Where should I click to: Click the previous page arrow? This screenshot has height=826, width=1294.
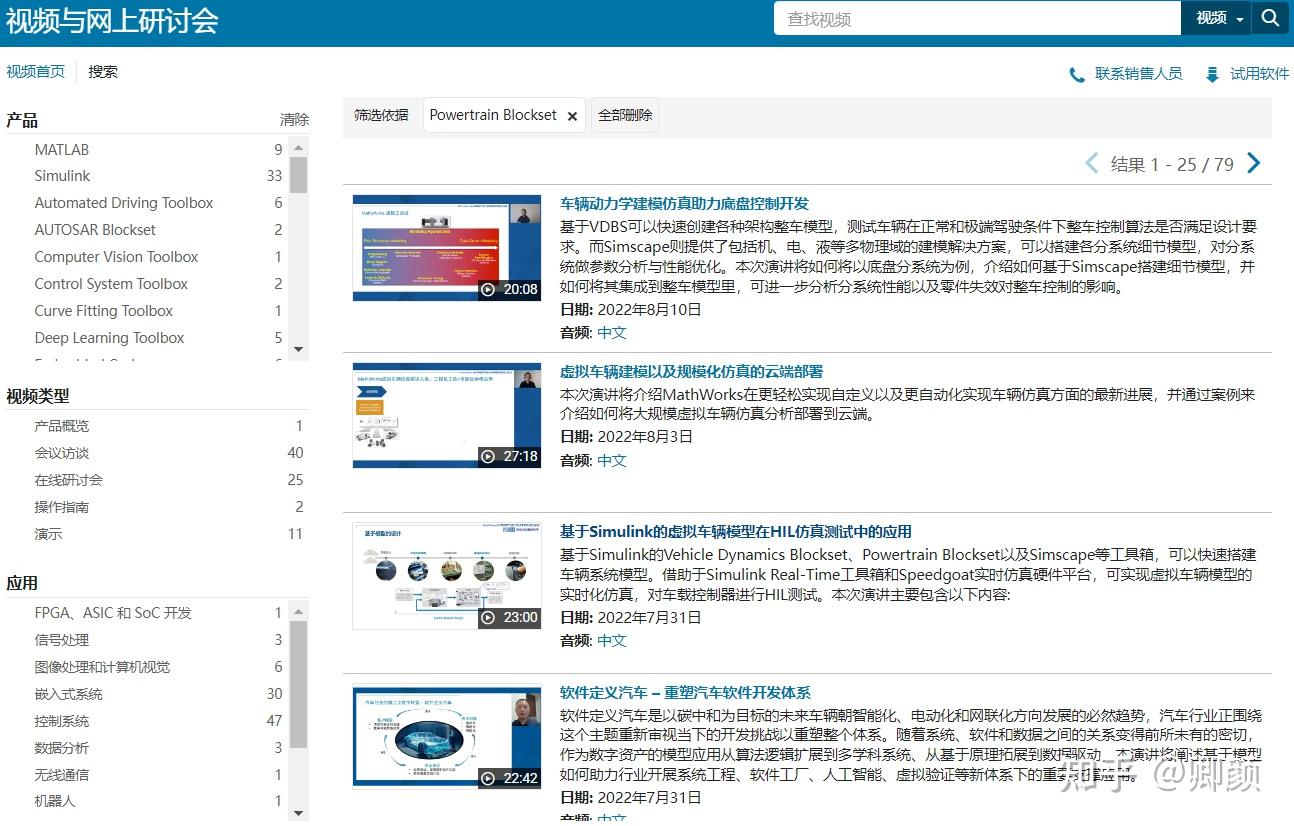tap(1091, 162)
